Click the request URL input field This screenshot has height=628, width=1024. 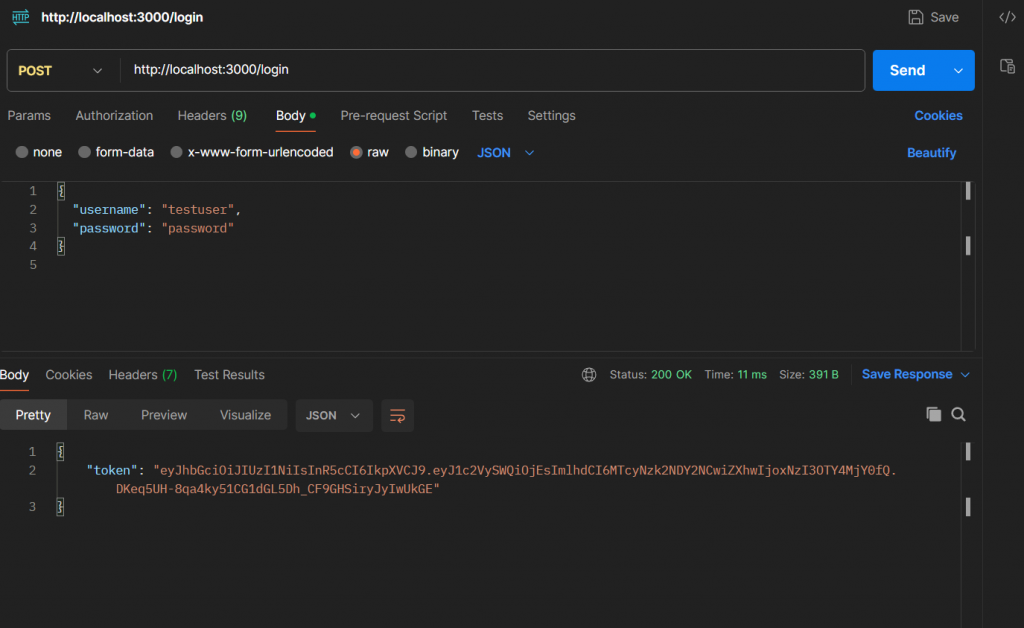(x=490, y=71)
